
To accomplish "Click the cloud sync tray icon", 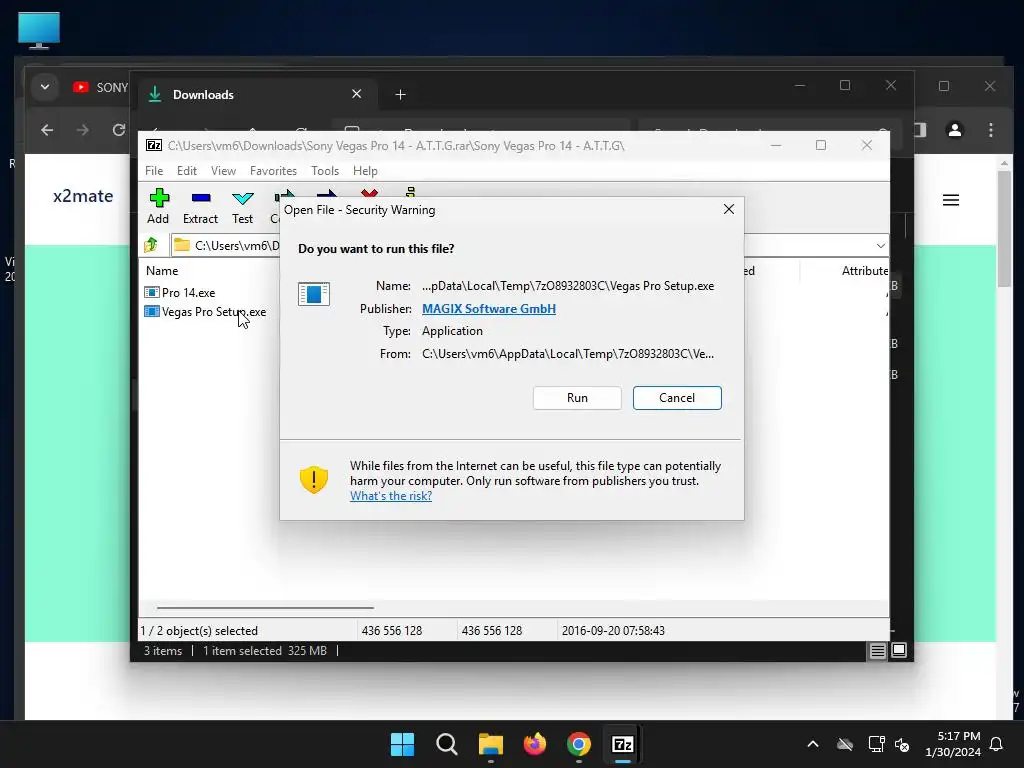I will pos(845,744).
